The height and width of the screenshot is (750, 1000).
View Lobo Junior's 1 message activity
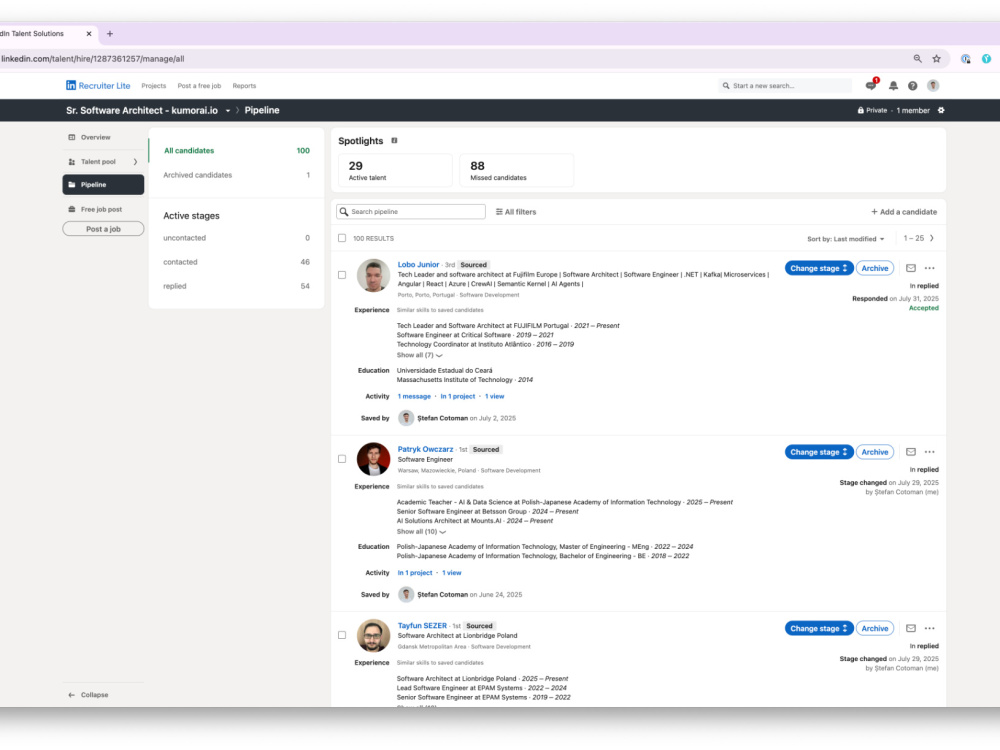(414, 397)
